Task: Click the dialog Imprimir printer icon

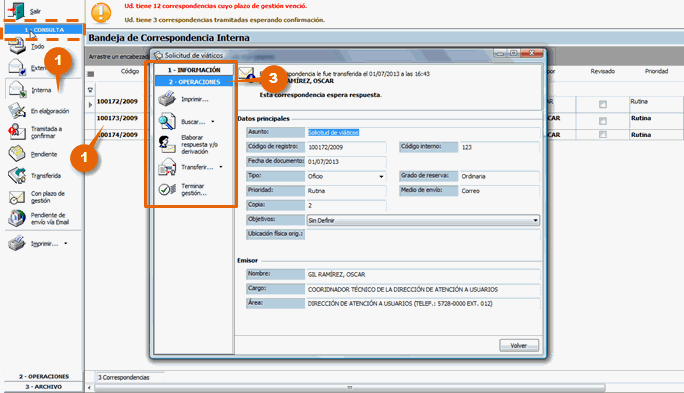Action: pyautogui.click(x=167, y=99)
